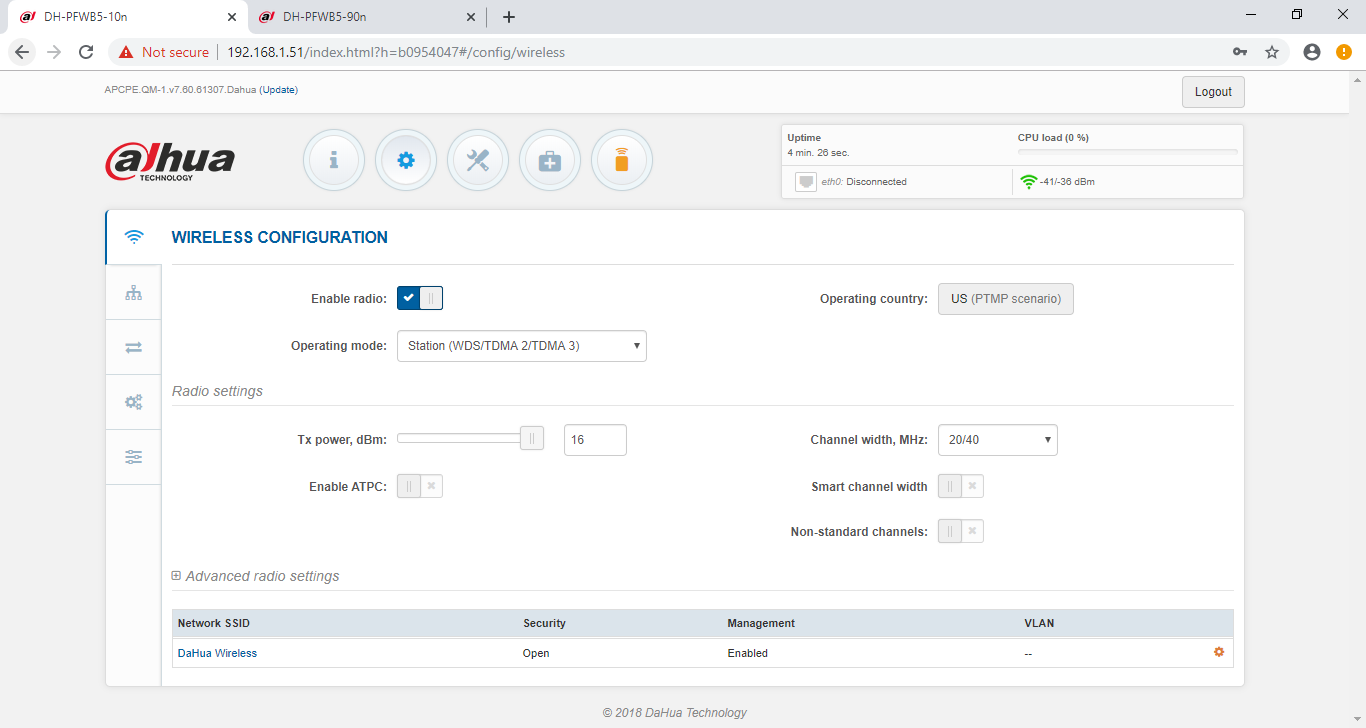Screen dimensions: 1366x728
Task: Expand Advanced radio settings
Action: click(256, 576)
